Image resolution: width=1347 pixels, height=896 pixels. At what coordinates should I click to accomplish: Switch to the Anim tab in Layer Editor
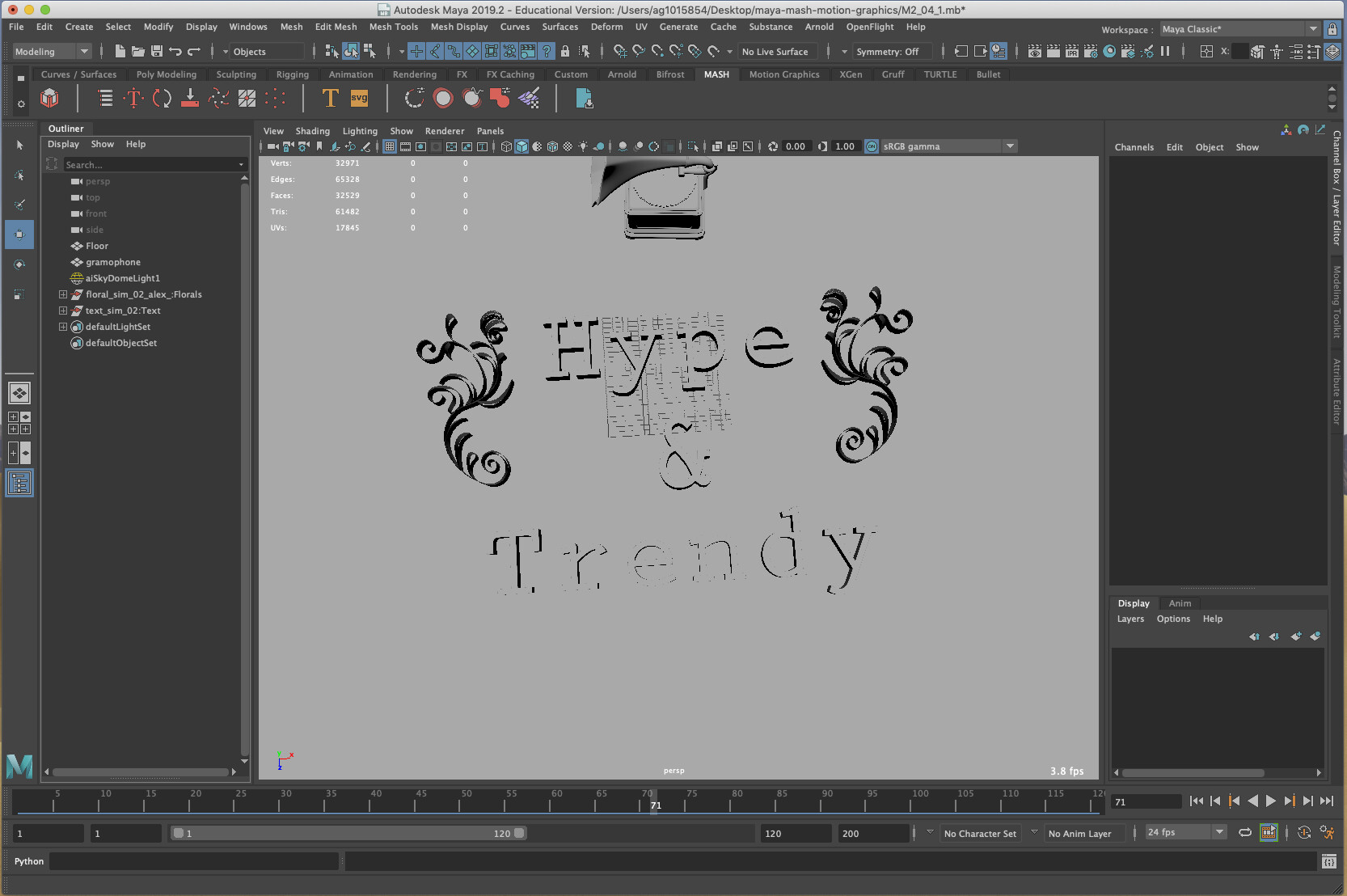tap(1180, 603)
